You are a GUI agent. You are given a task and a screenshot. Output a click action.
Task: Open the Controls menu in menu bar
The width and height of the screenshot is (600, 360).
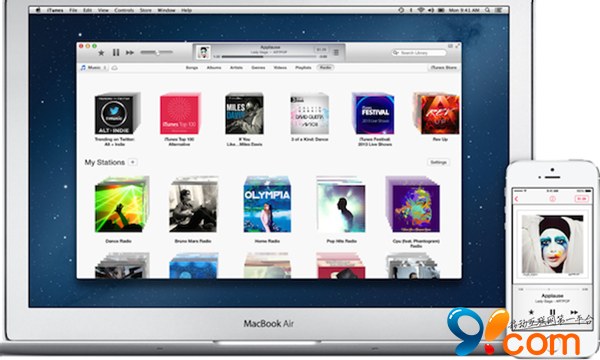(x=124, y=10)
